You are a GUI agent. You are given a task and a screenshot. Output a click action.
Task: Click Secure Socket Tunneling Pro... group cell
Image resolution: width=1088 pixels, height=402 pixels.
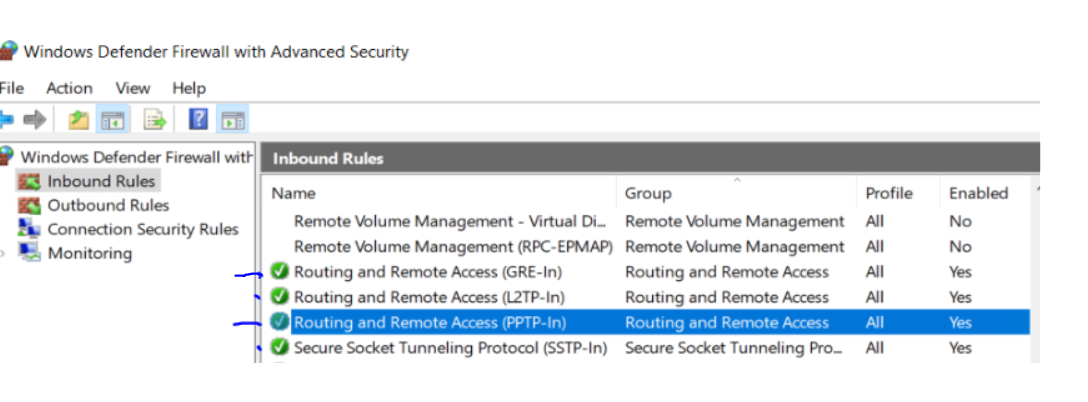734,347
